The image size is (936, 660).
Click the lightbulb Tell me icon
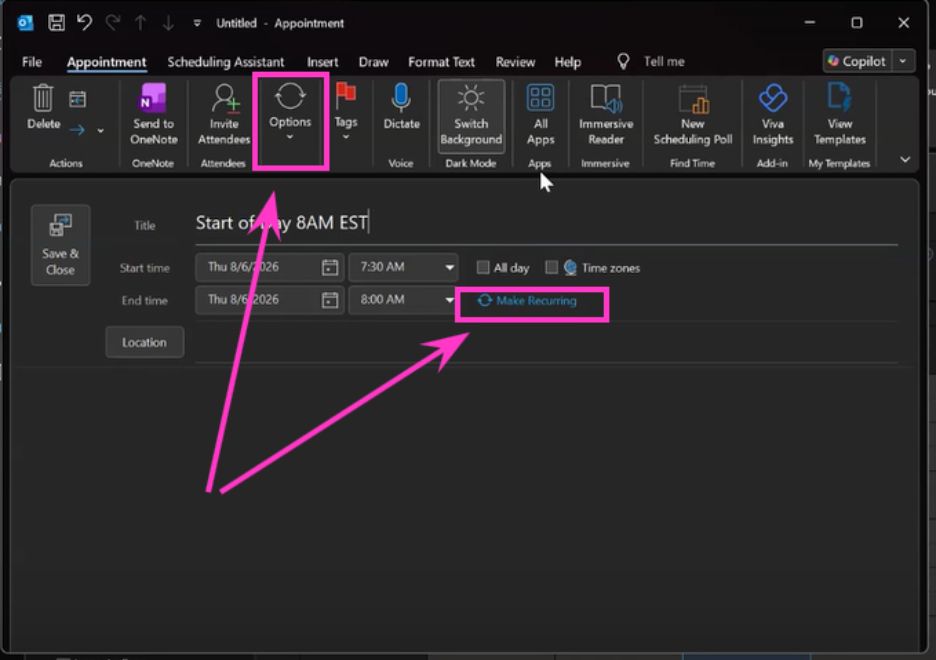click(x=623, y=61)
